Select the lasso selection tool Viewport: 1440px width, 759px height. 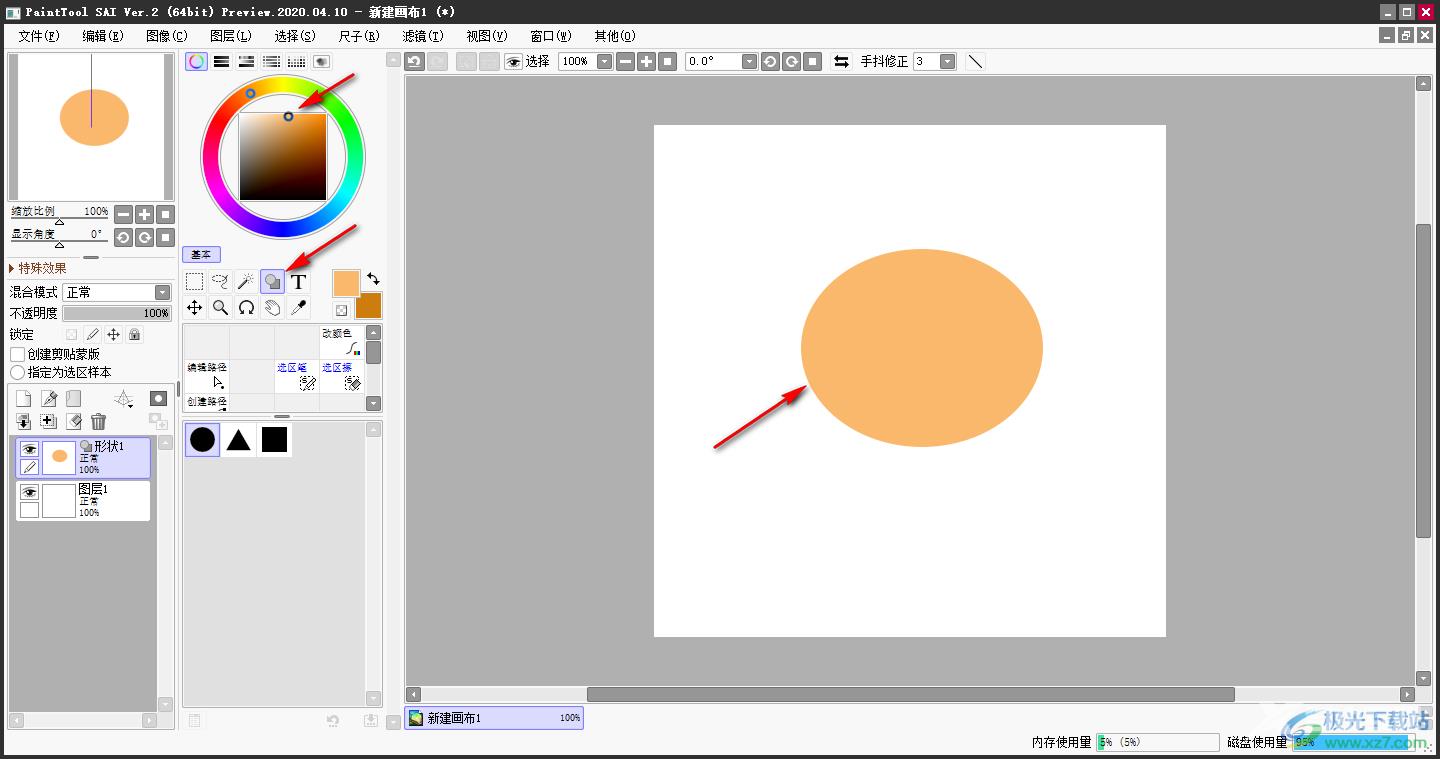(x=221, y=282)
